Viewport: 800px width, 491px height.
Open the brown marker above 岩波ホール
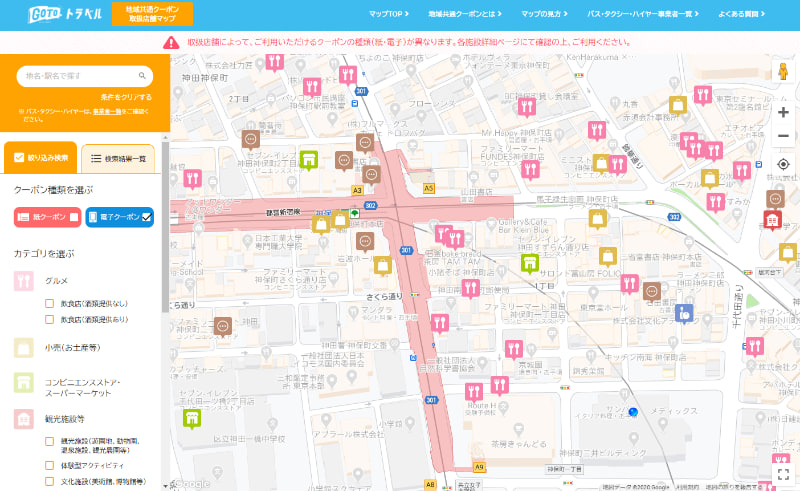click(x=365, y=241)
